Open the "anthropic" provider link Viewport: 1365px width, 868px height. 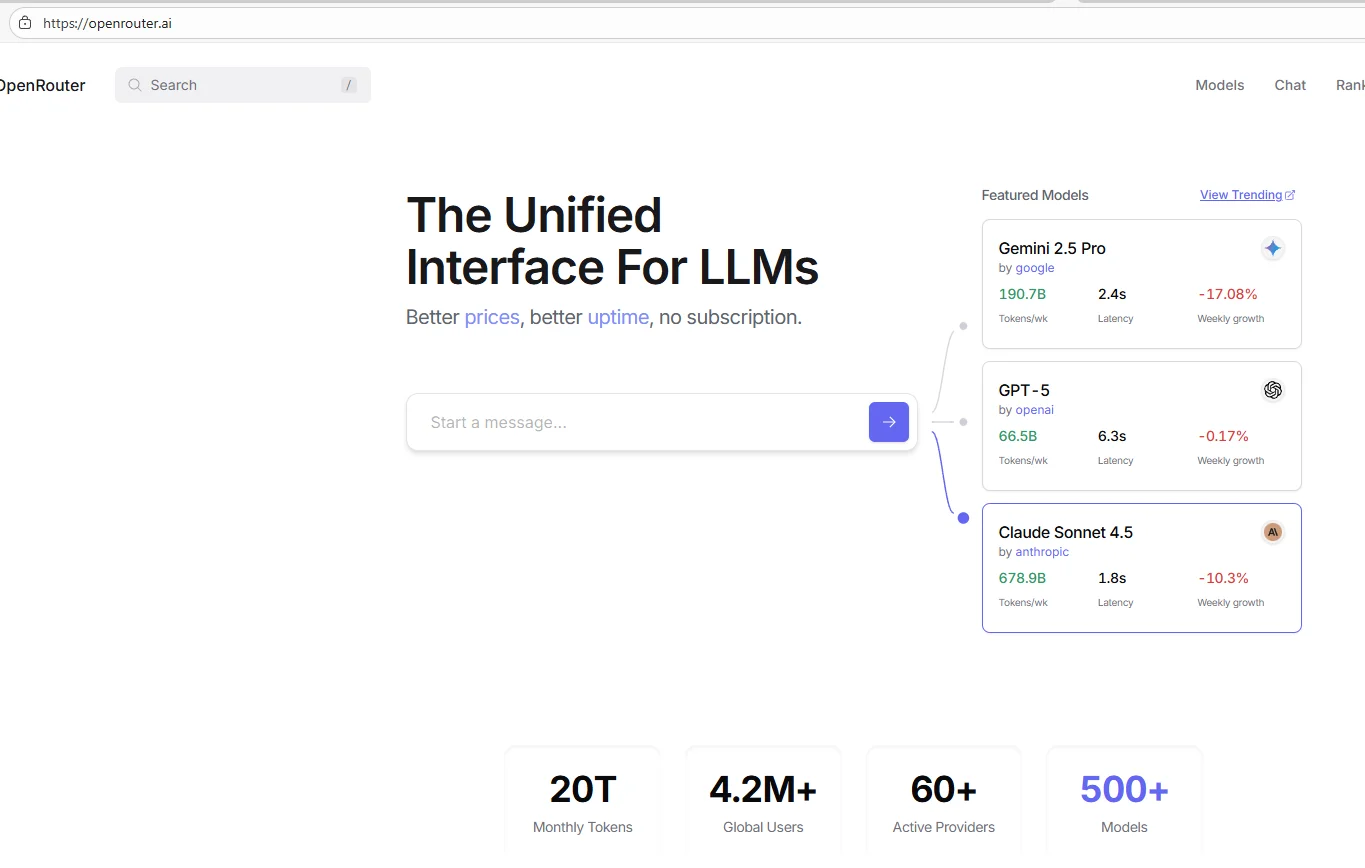click(1042, 552)
